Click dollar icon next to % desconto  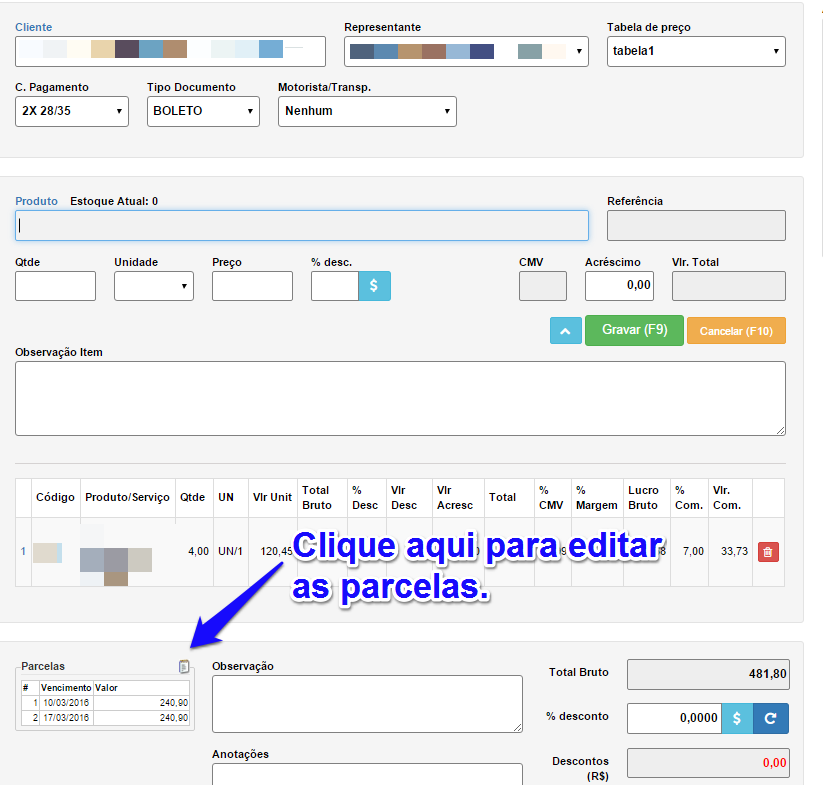click(x=737, y=718)
